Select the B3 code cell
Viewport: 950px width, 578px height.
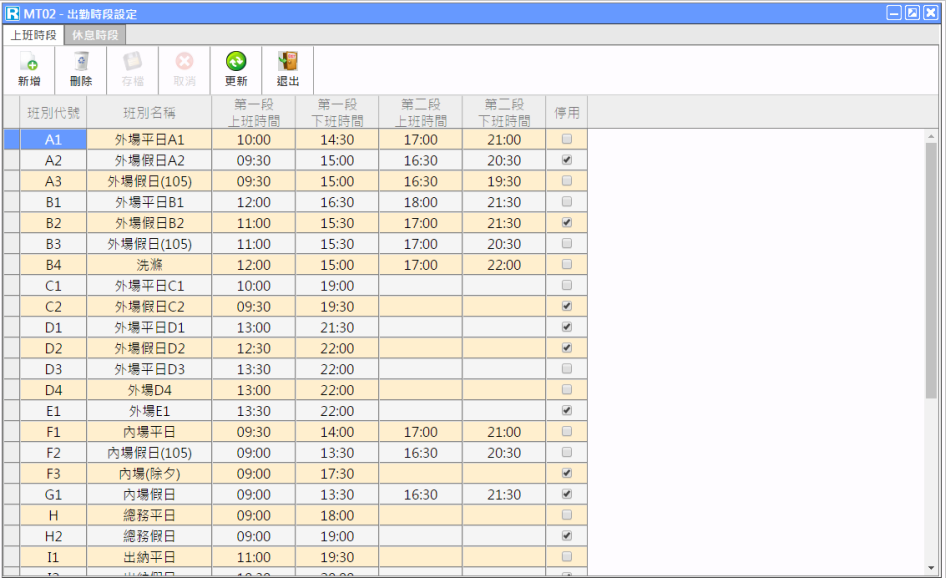(x=53, y=244)
